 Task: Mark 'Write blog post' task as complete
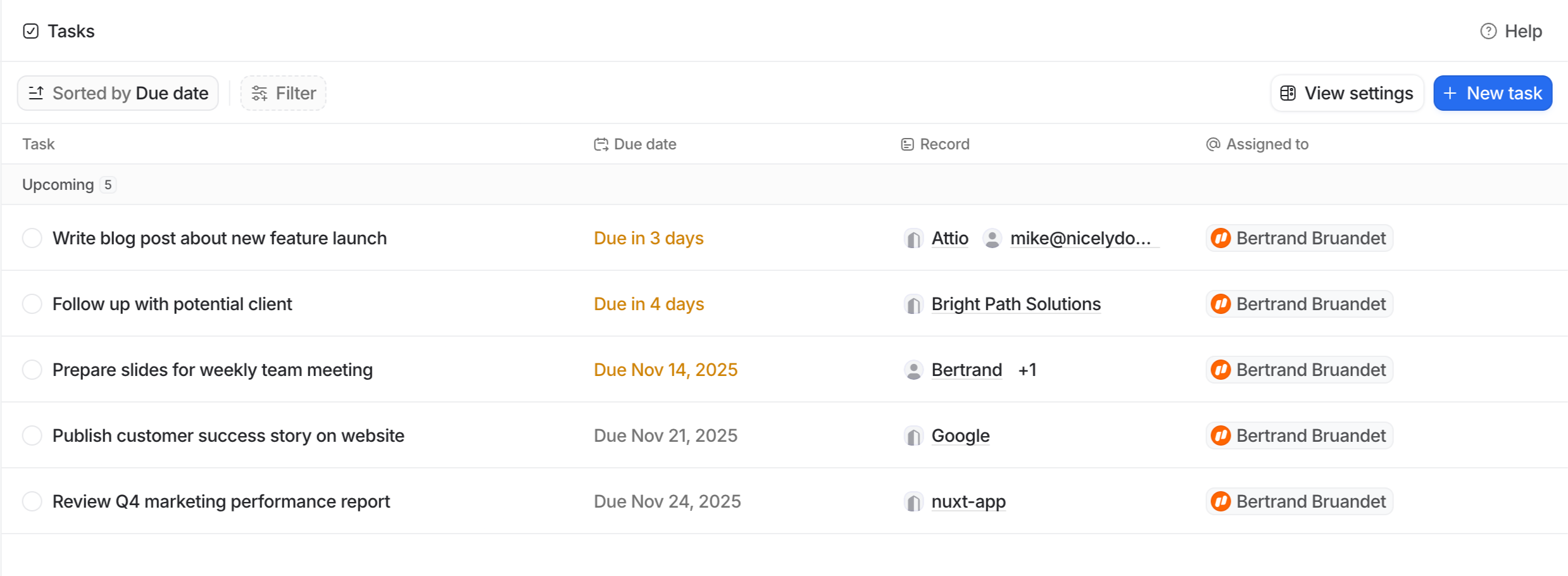tap(32, 239)
